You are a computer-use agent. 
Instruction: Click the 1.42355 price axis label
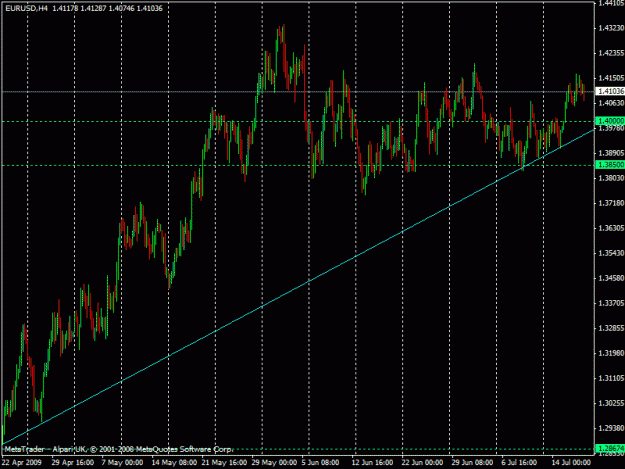pyautogui.click(x=611, y=53)
